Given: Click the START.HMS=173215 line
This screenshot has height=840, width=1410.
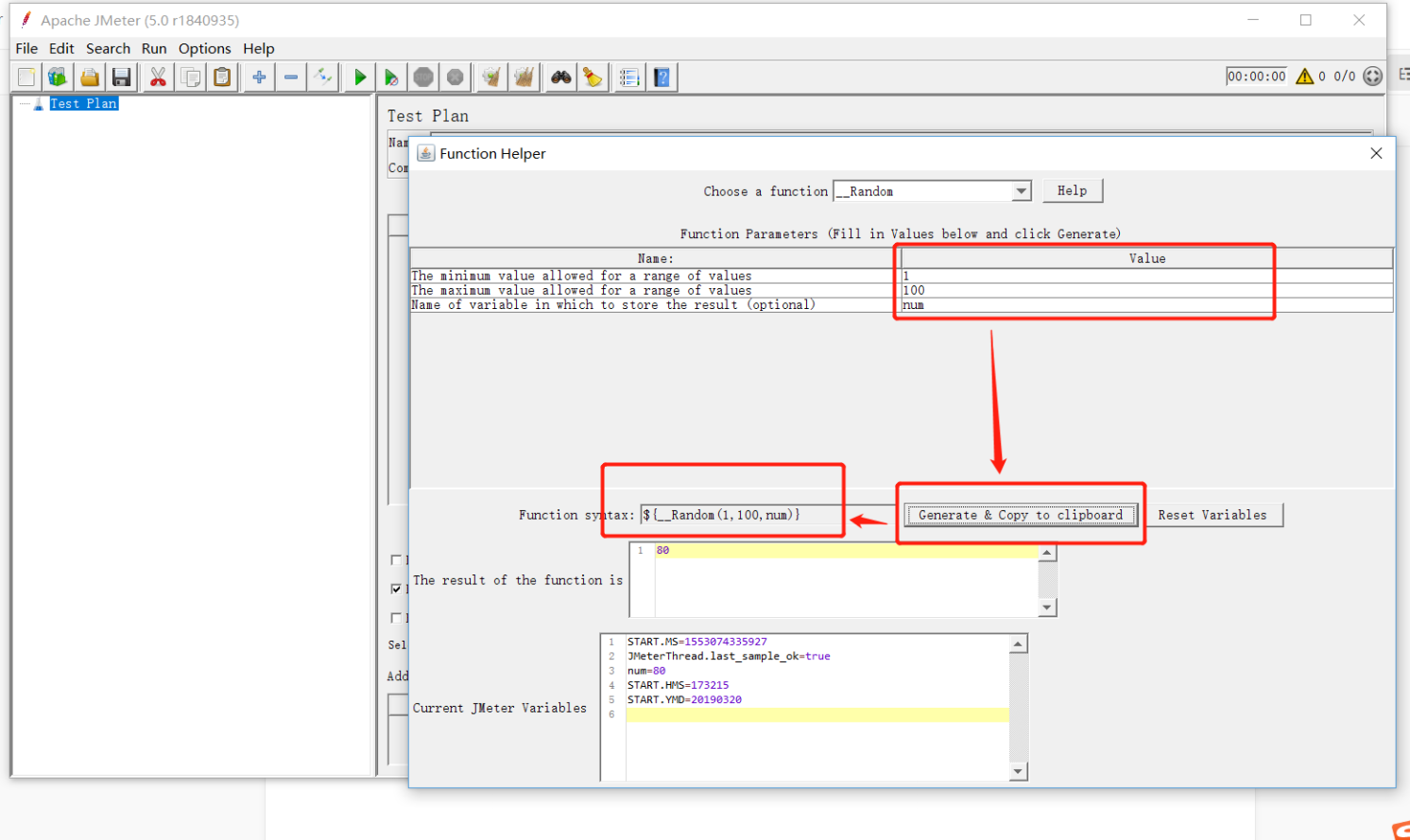Looking at the screenshot, I should (x=678, y=685).
